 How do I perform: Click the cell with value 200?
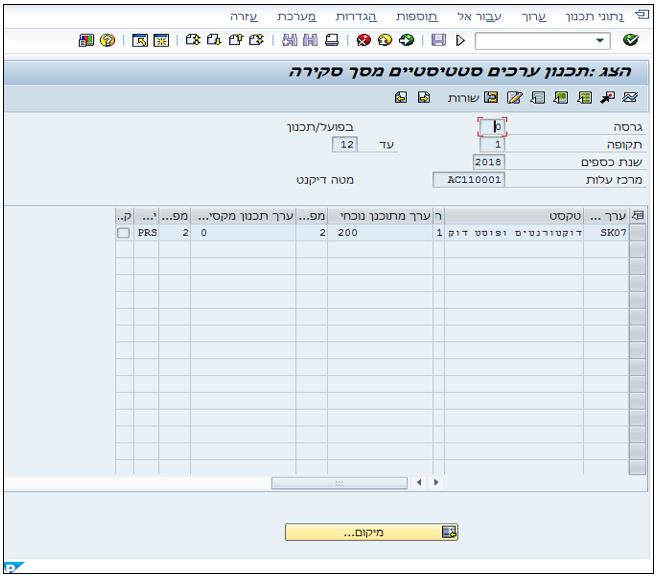tap(380, 233)
